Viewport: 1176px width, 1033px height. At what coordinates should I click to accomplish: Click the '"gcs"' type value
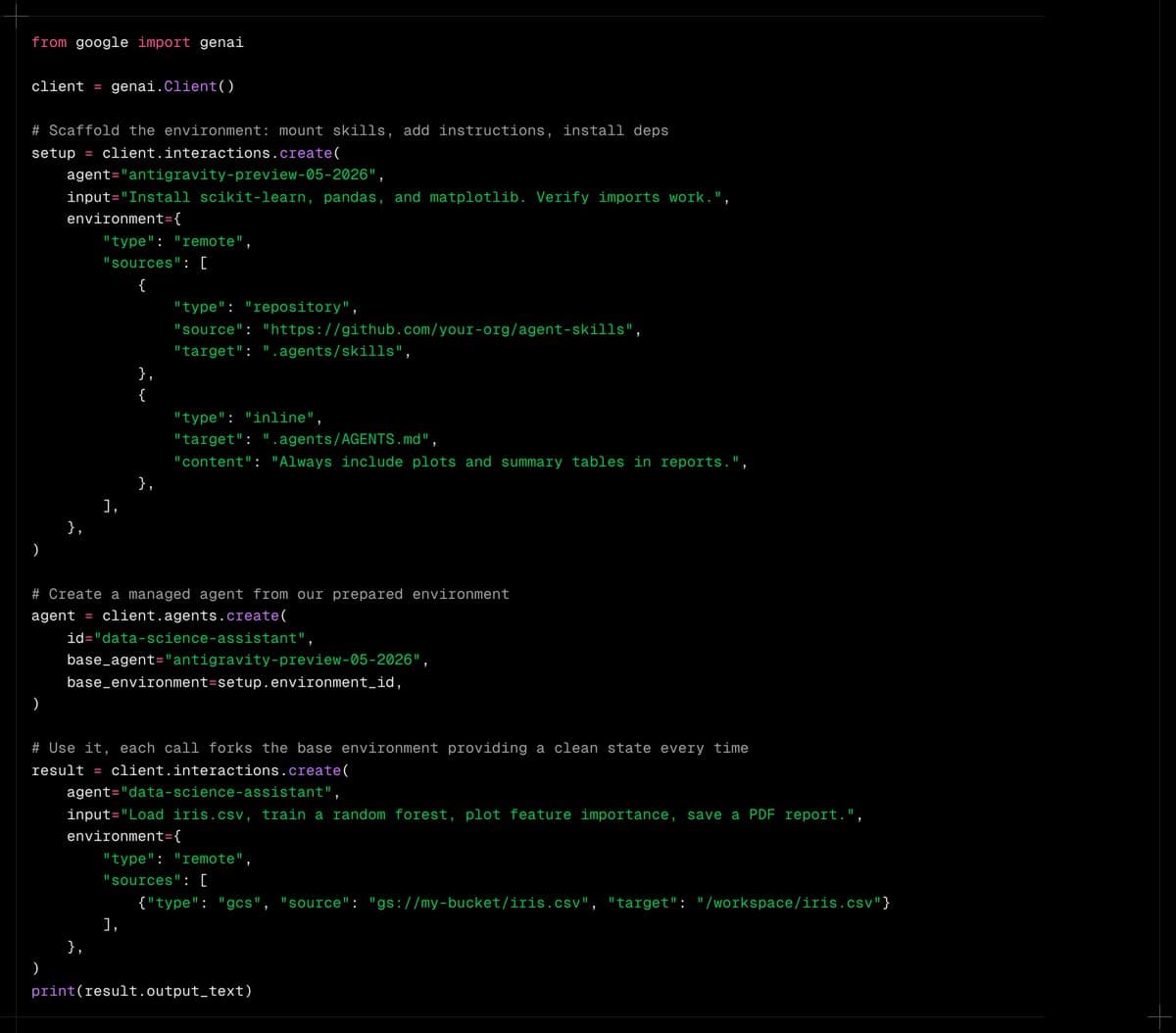[x=239, y=903]
